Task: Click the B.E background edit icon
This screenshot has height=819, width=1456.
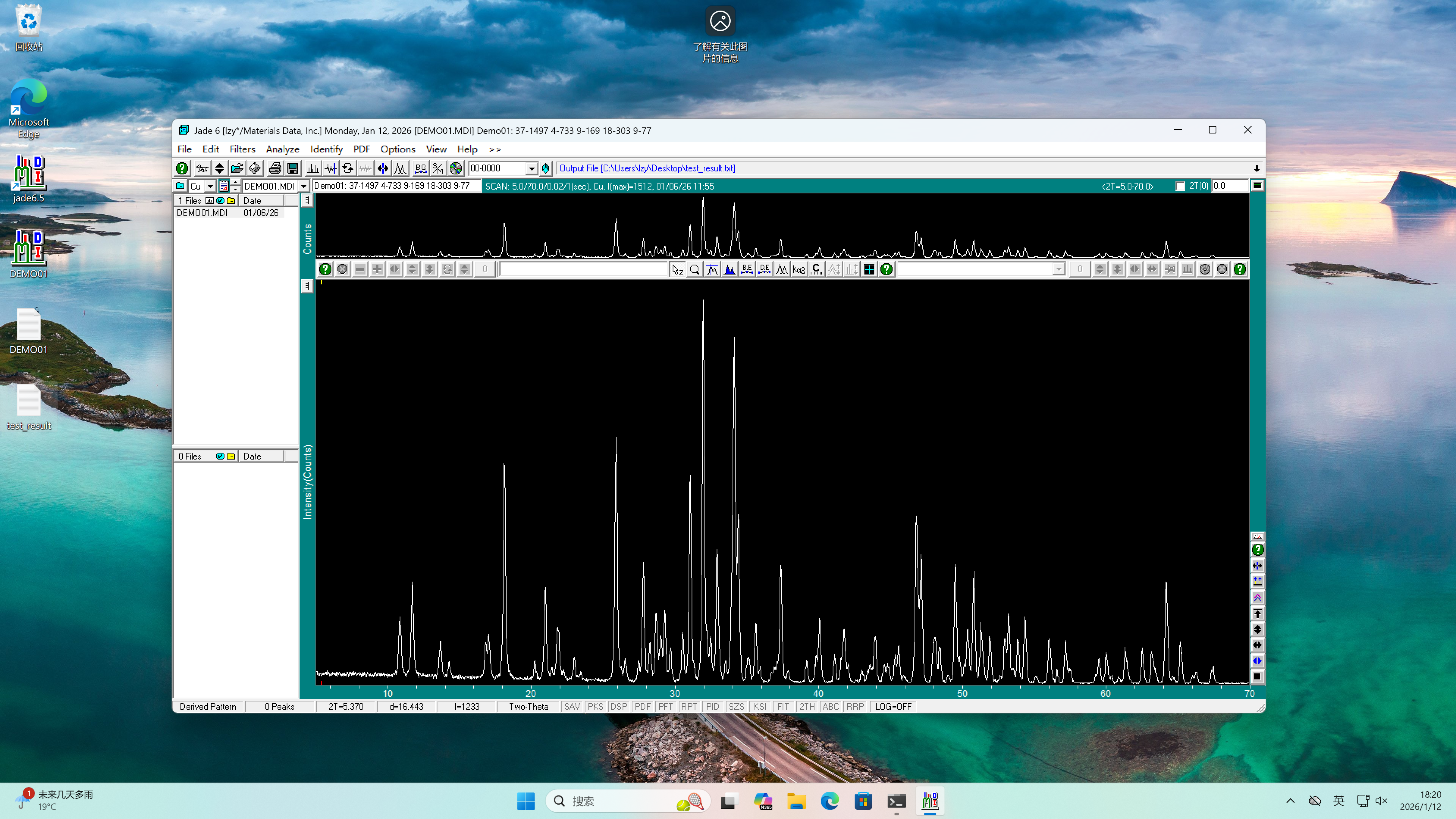Action: 747,270
